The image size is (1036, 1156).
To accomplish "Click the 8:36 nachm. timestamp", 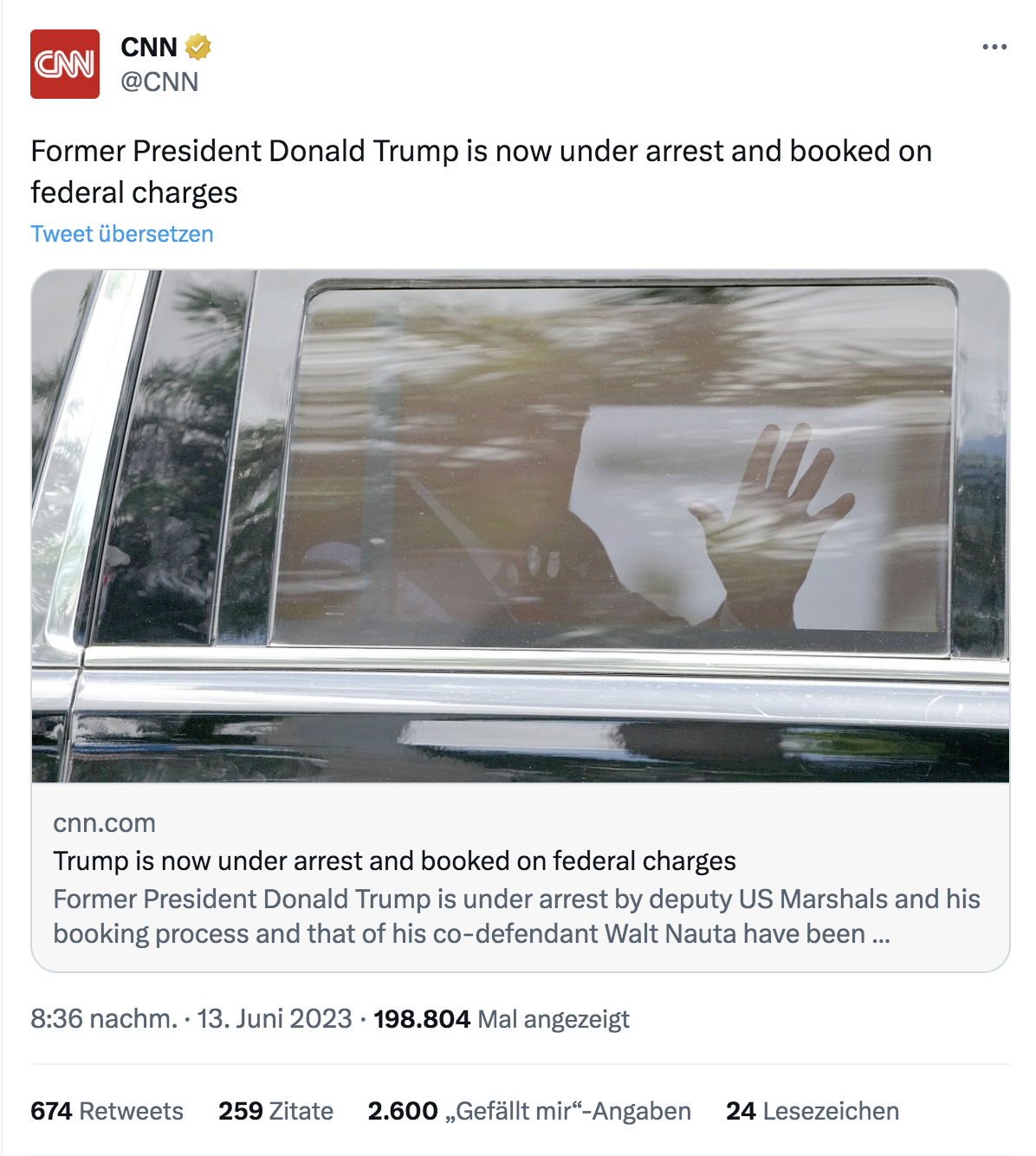I will [x=104, y=1018].
